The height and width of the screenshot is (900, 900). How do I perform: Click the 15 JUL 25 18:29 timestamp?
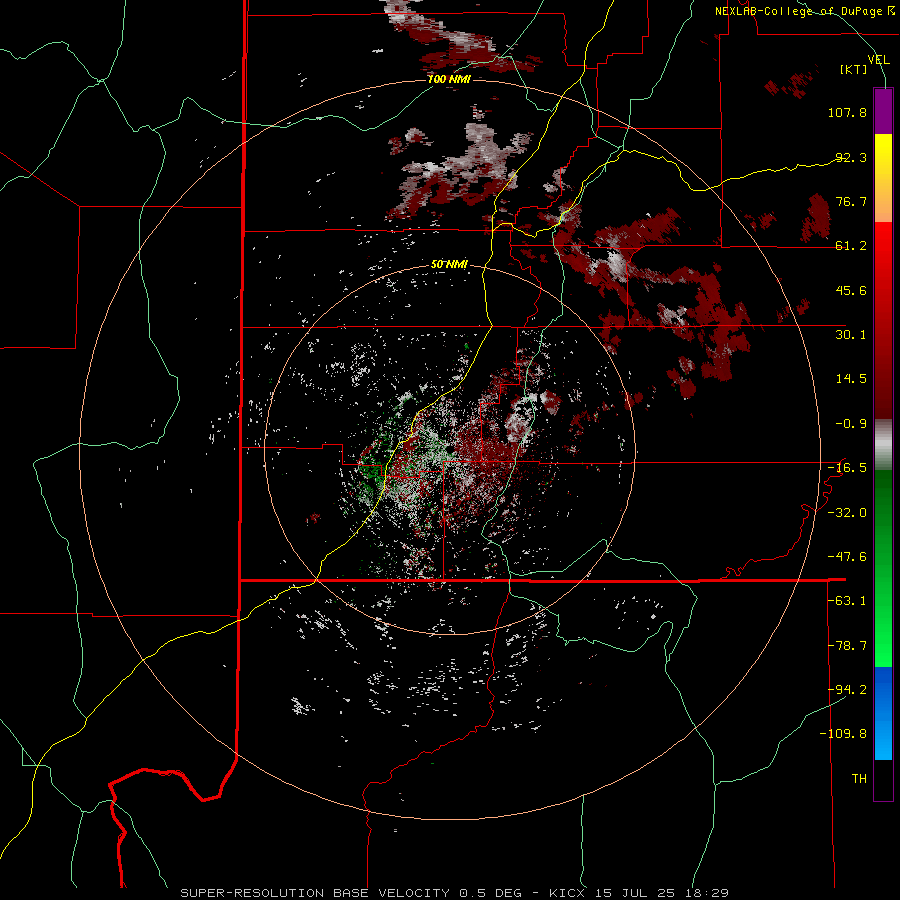663,893
